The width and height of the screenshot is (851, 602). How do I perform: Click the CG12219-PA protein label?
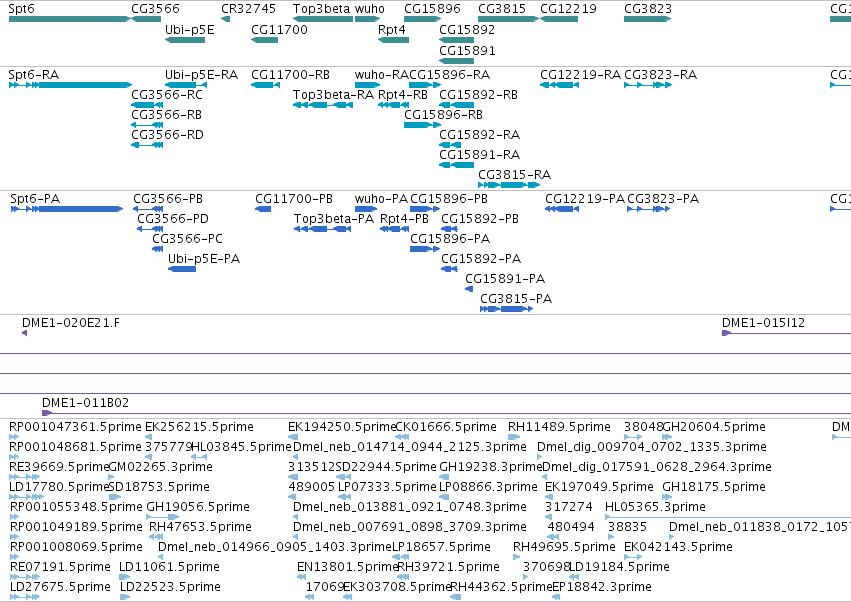coord(585,199)
